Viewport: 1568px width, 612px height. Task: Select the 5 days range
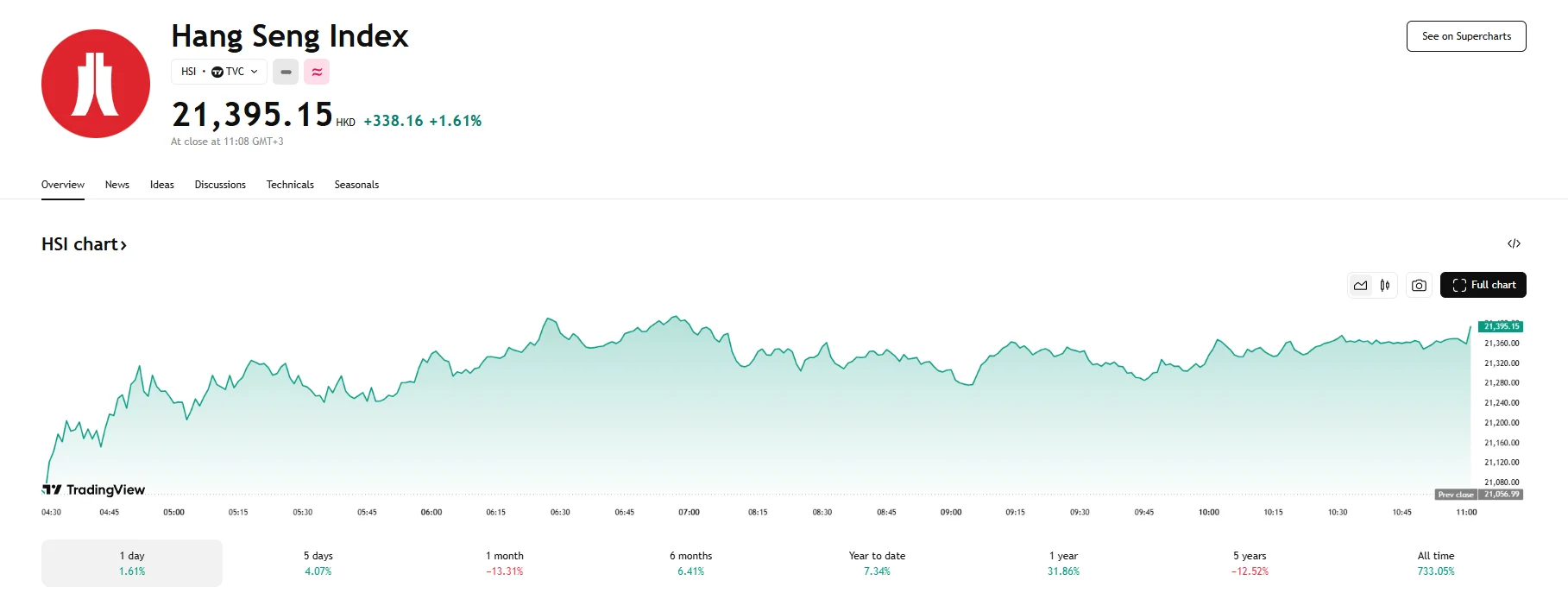pyautogui.click(x=318, y=563)
